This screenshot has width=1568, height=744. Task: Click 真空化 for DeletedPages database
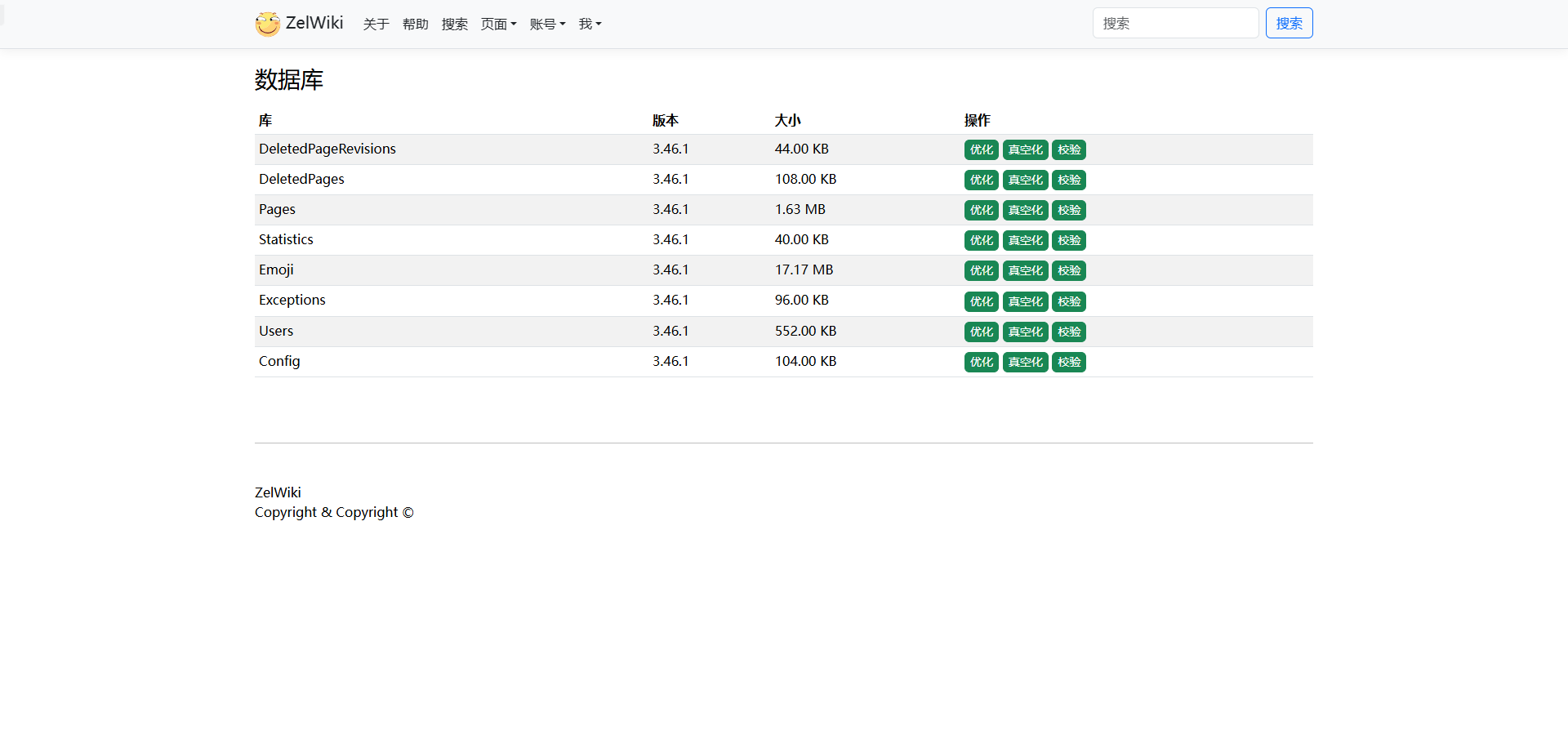(x=1025, y=180)
